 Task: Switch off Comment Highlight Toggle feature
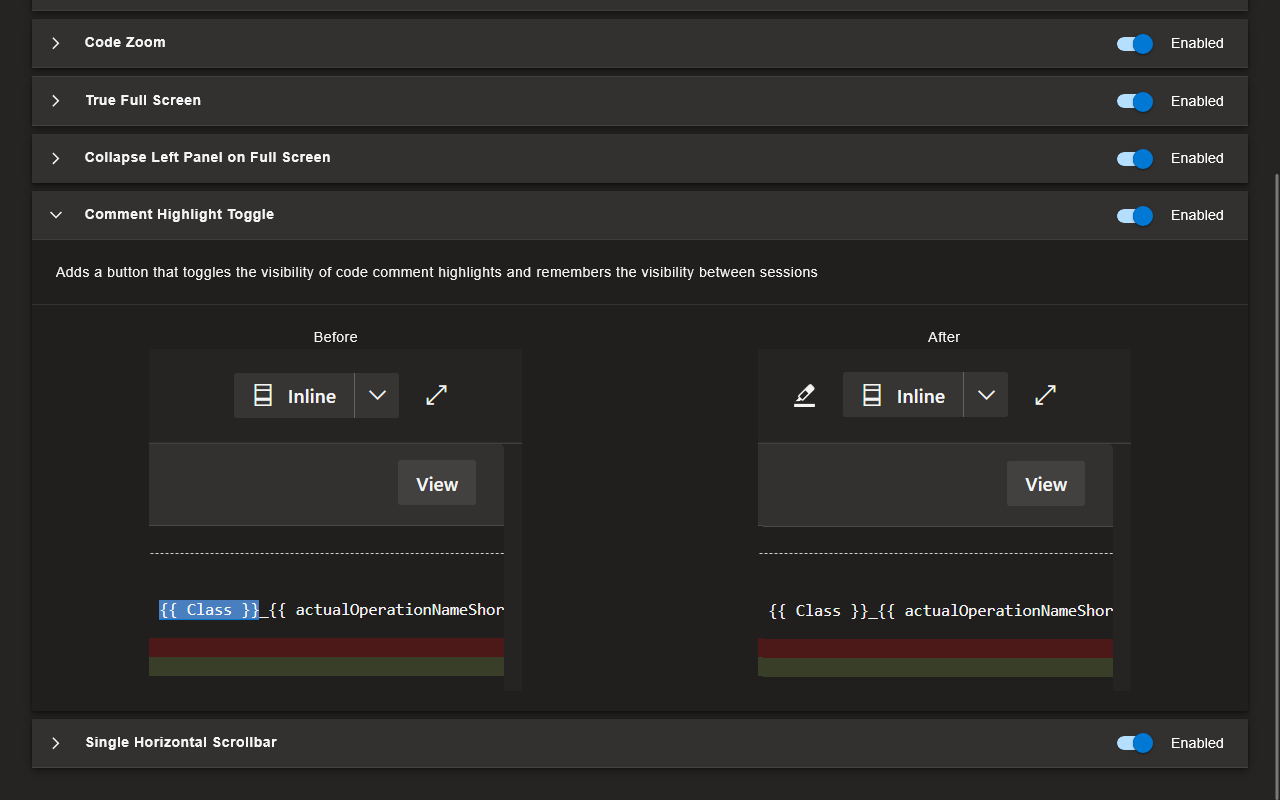click(1135, 215)
